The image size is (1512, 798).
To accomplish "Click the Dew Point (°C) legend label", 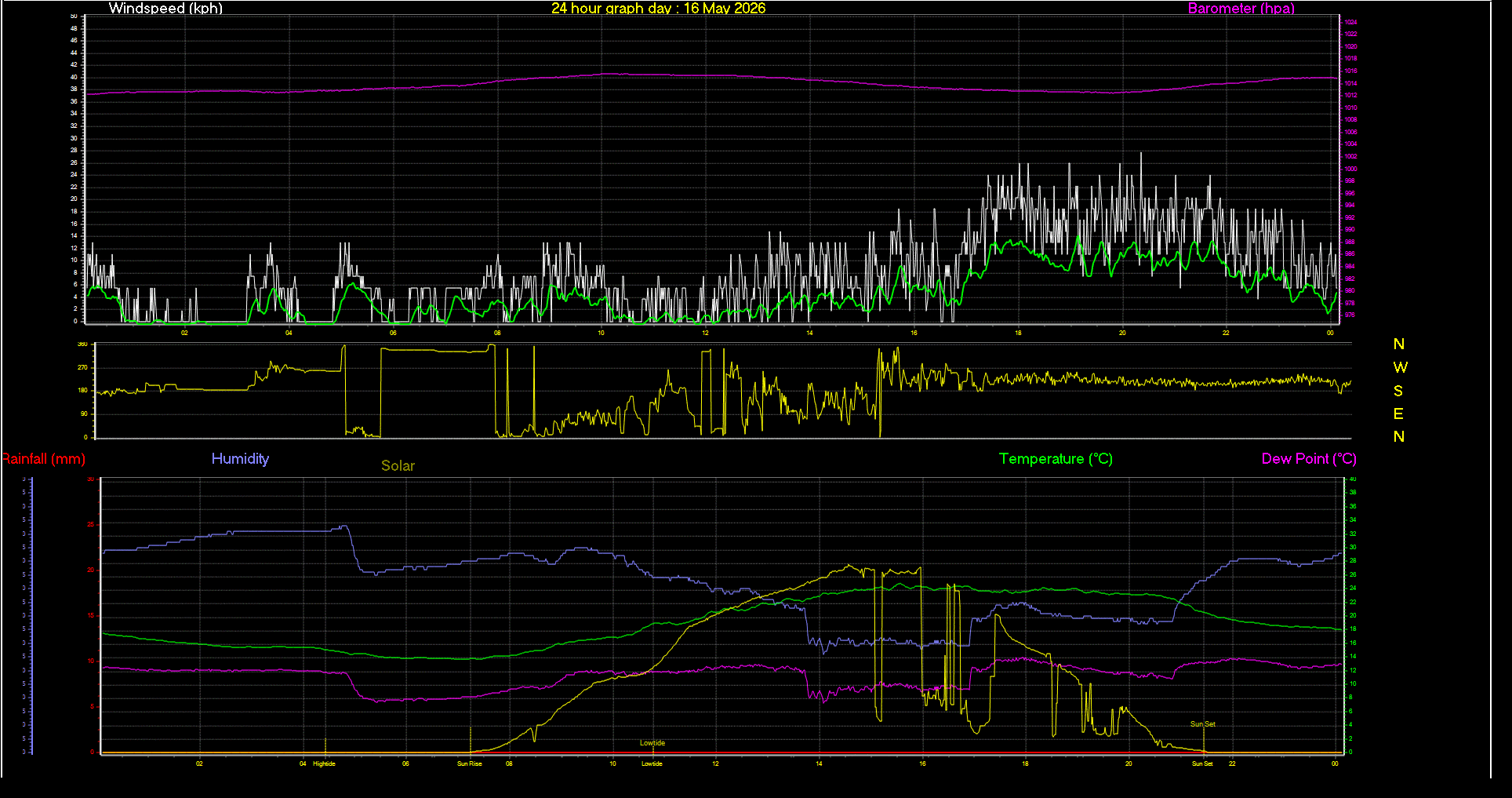I will [1309, 459].
